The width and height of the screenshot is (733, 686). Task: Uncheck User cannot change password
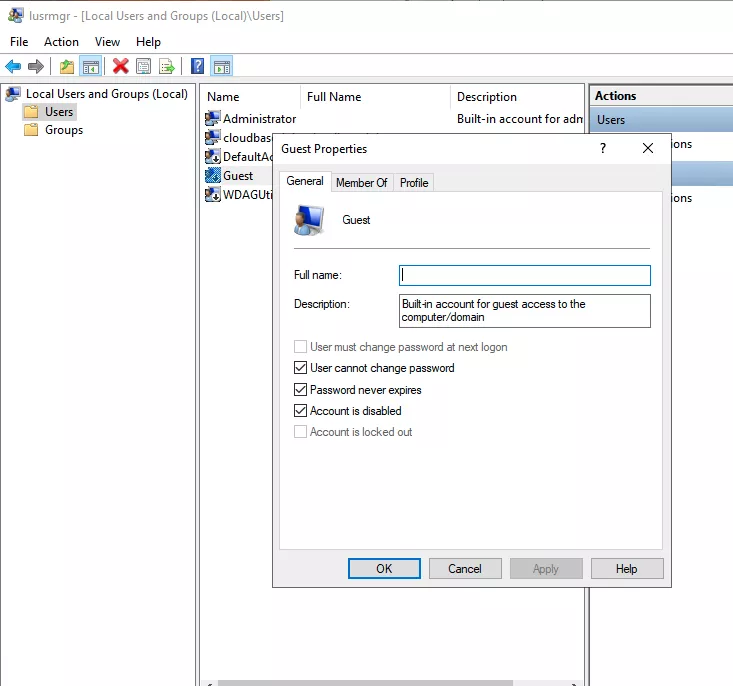(x=301, y=368)
